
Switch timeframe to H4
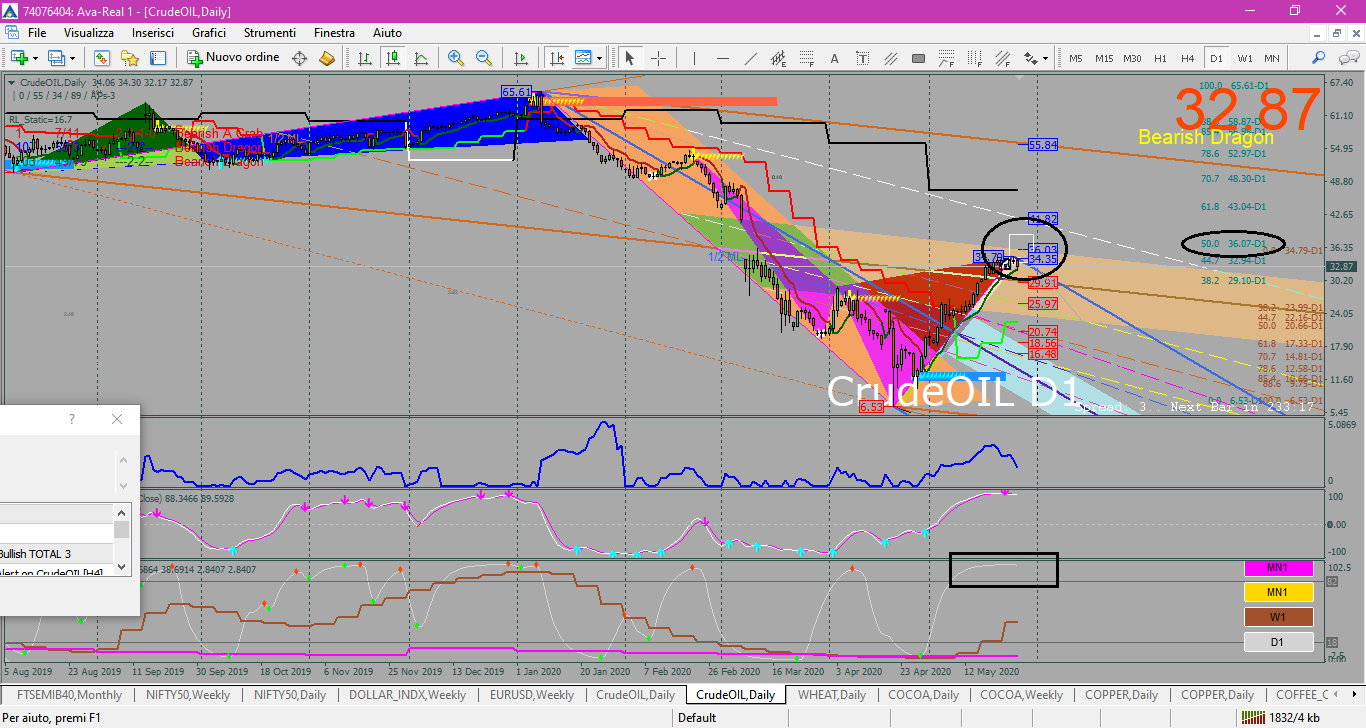point(1188,58)
